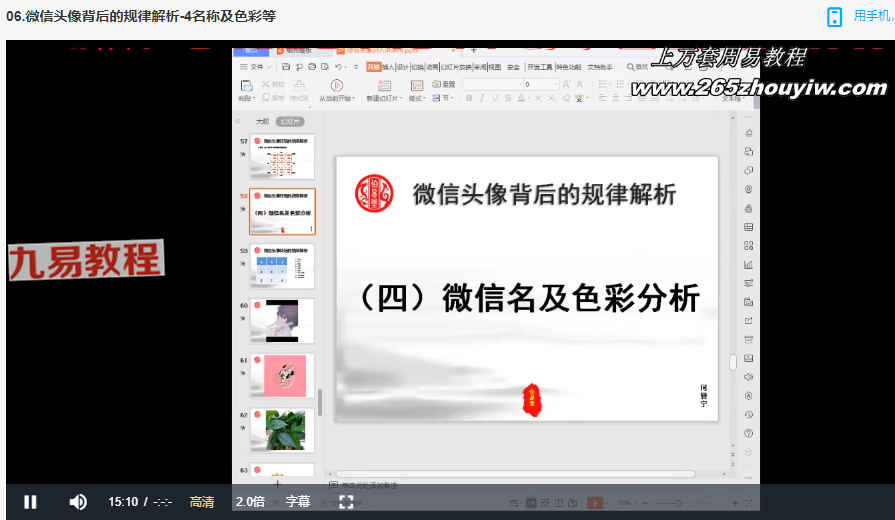Open the 审阅 ribbon tab
The width and height of the screenshot is (895, 520).
coord(480,67)
